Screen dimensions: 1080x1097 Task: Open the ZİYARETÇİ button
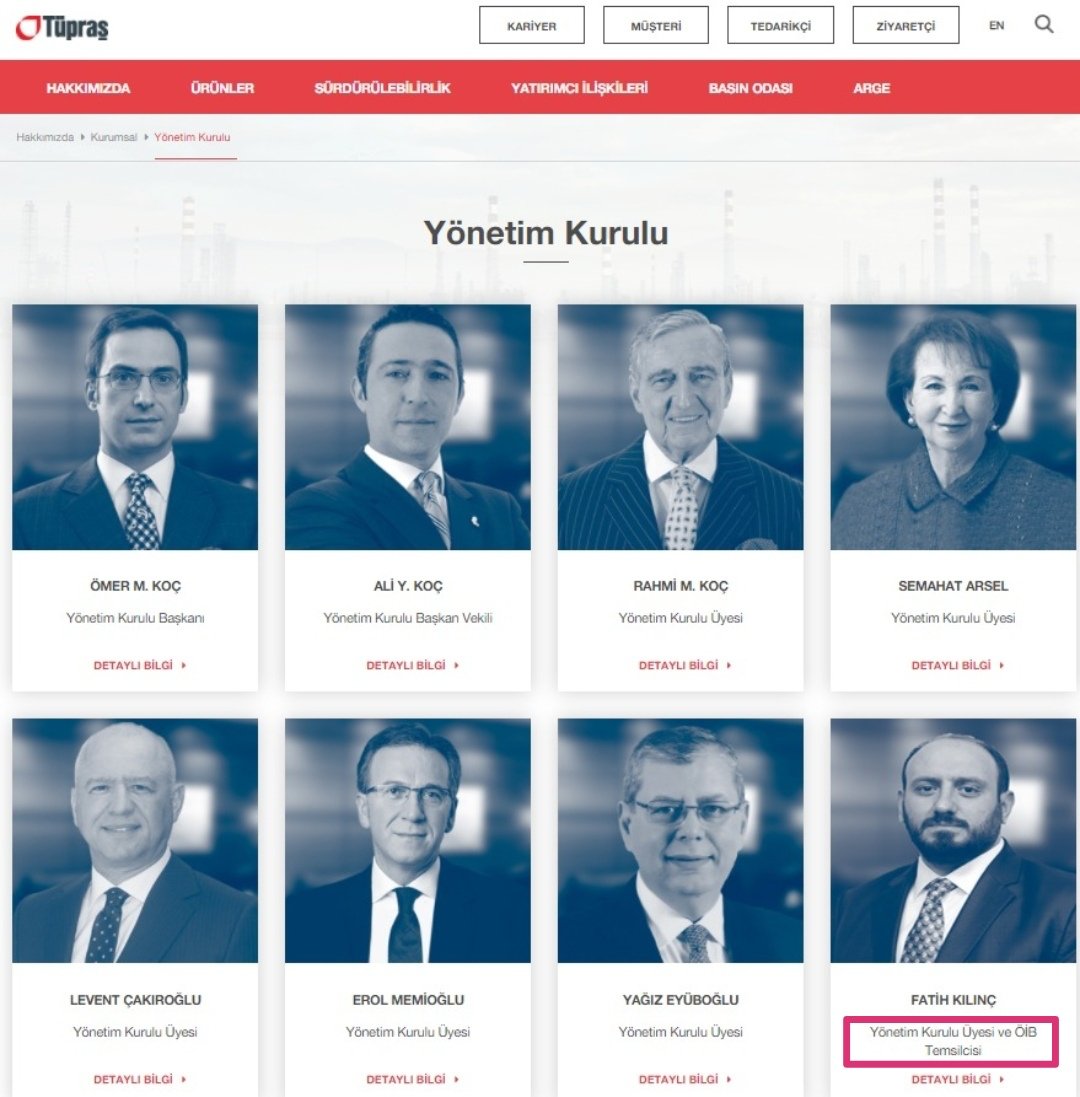pyautogui.click(x=906, y=25)
